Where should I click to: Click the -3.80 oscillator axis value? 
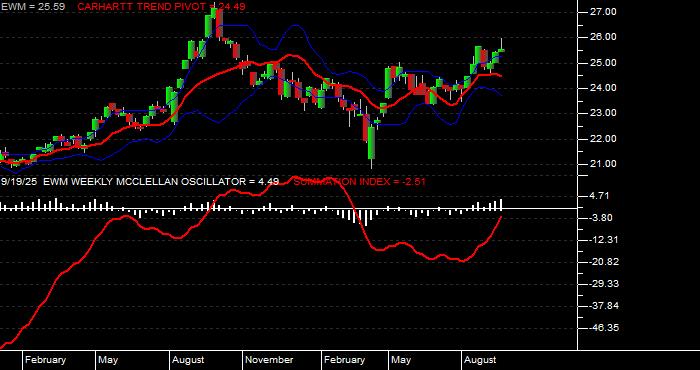(602, 218)
